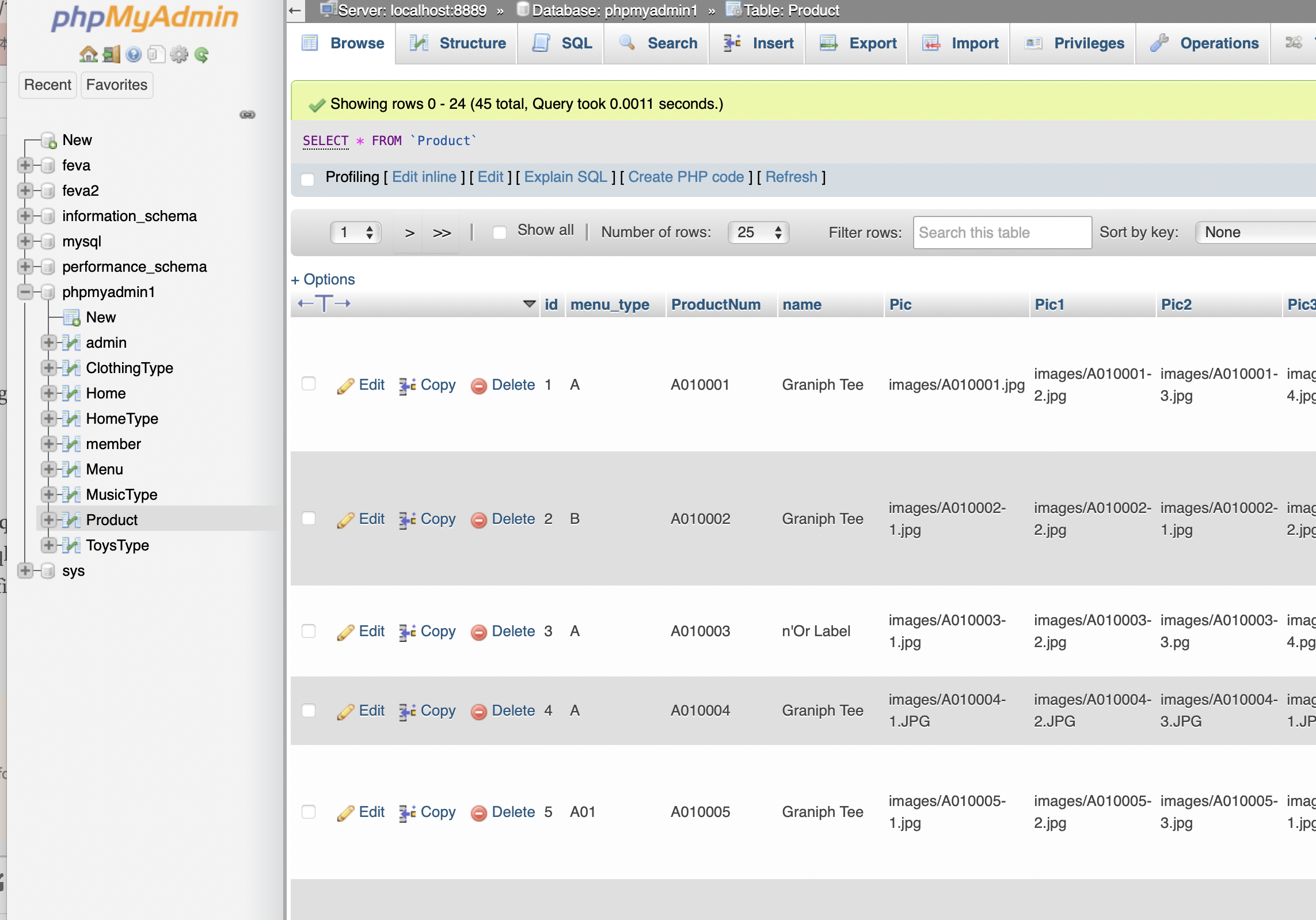
Task: Check the row selection checkbox for A010004
Action: (309, 710)
